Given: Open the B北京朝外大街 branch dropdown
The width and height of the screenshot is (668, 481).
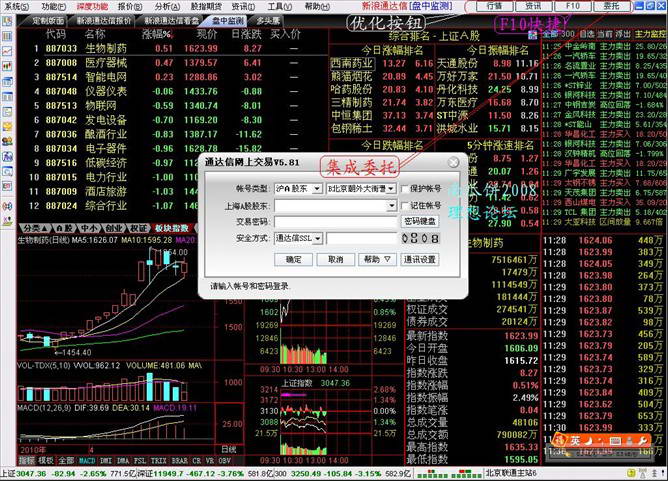Looking at the screenshot, I should (391, 189).
